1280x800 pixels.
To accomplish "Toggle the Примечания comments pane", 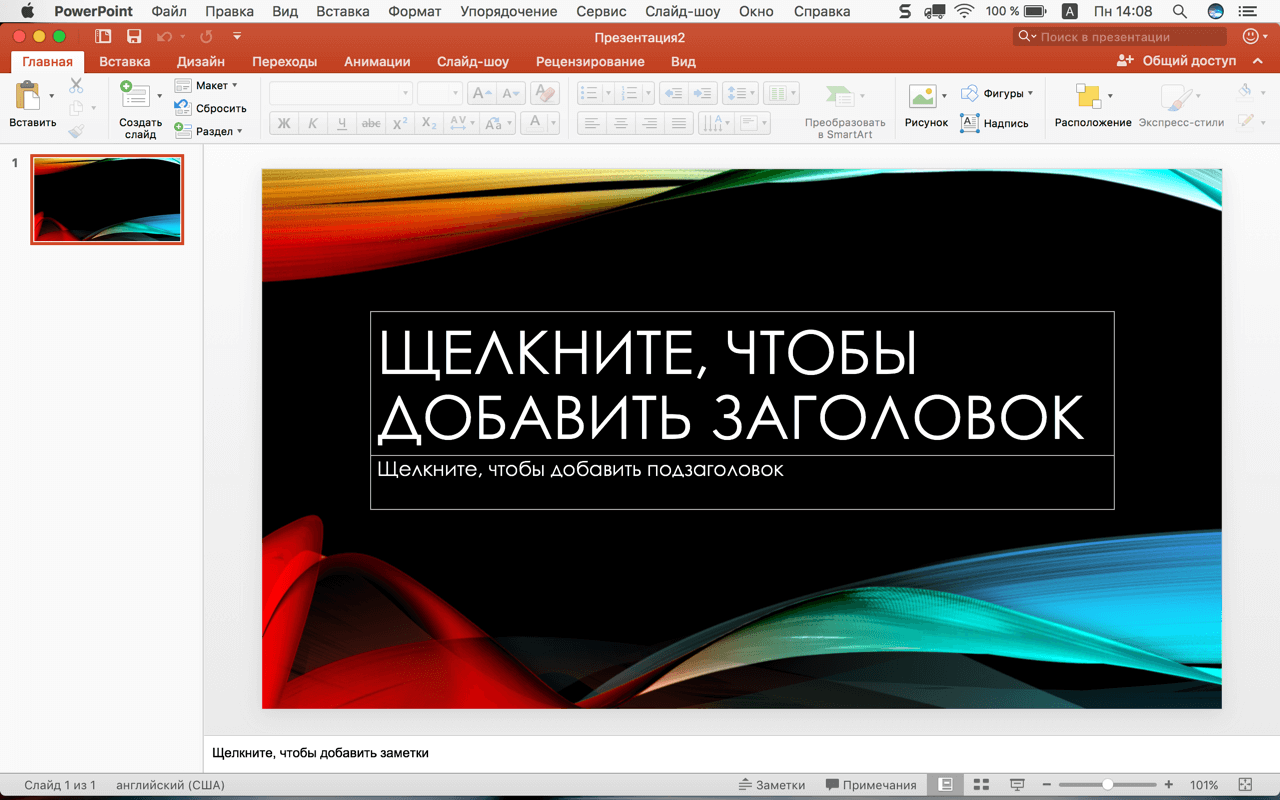I will tap(870, 785).
